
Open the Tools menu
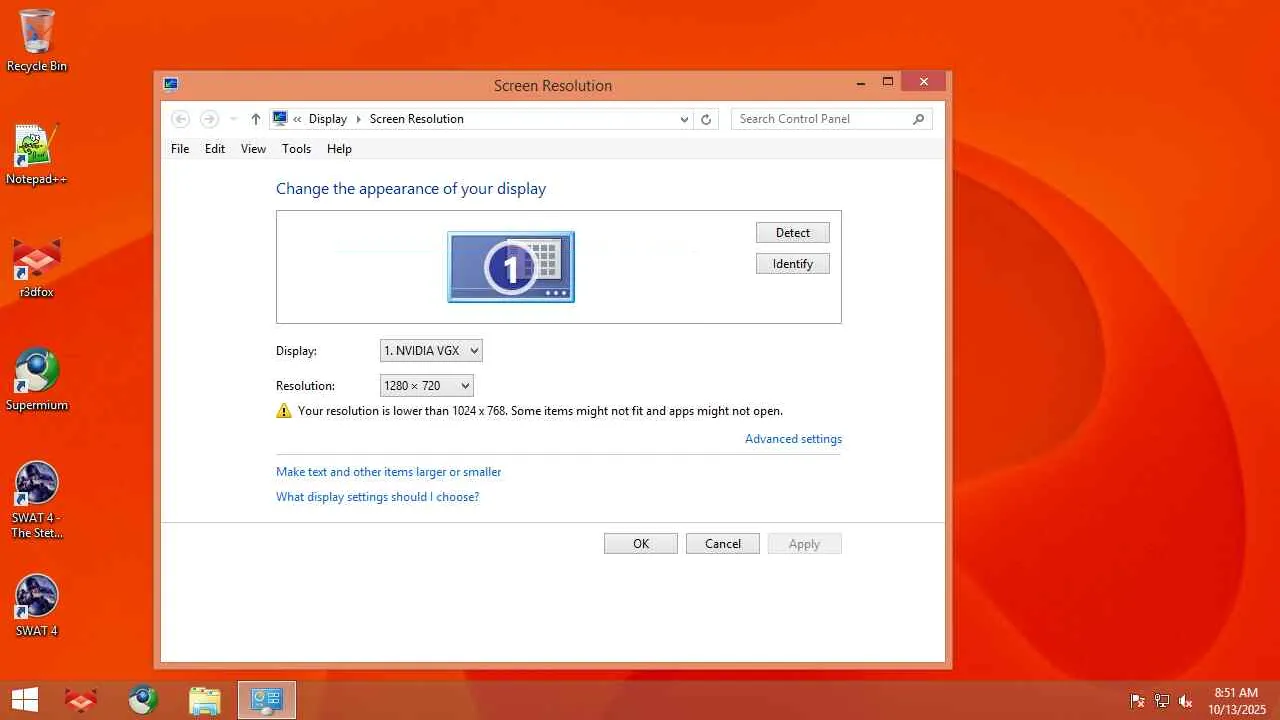tap(296, 149)
